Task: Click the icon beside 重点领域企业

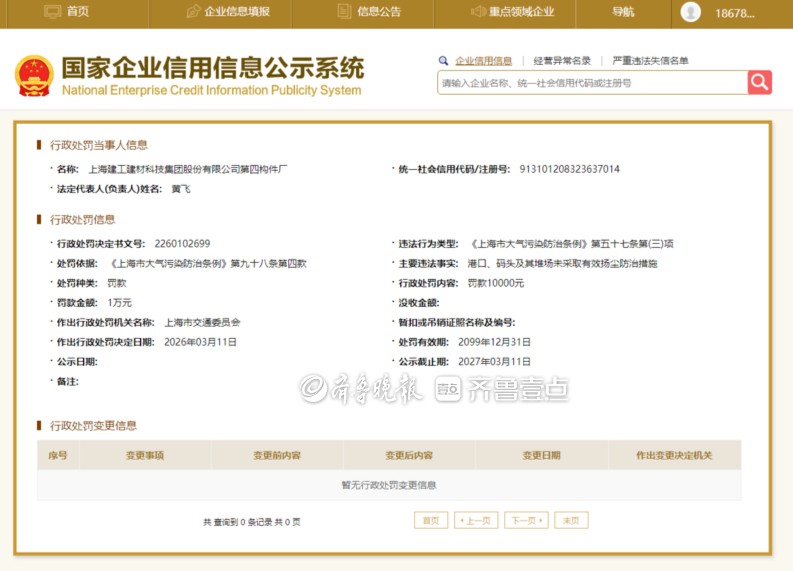Action: [x=478, y=12]
